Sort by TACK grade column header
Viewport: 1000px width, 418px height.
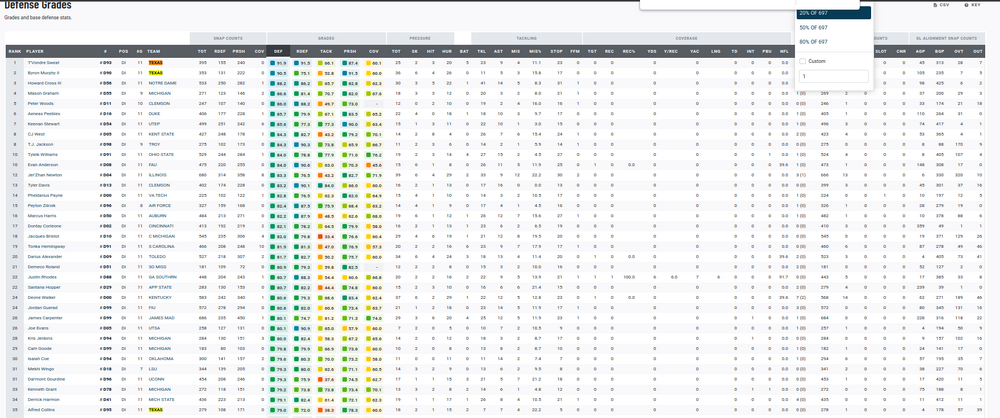point(328,50)
